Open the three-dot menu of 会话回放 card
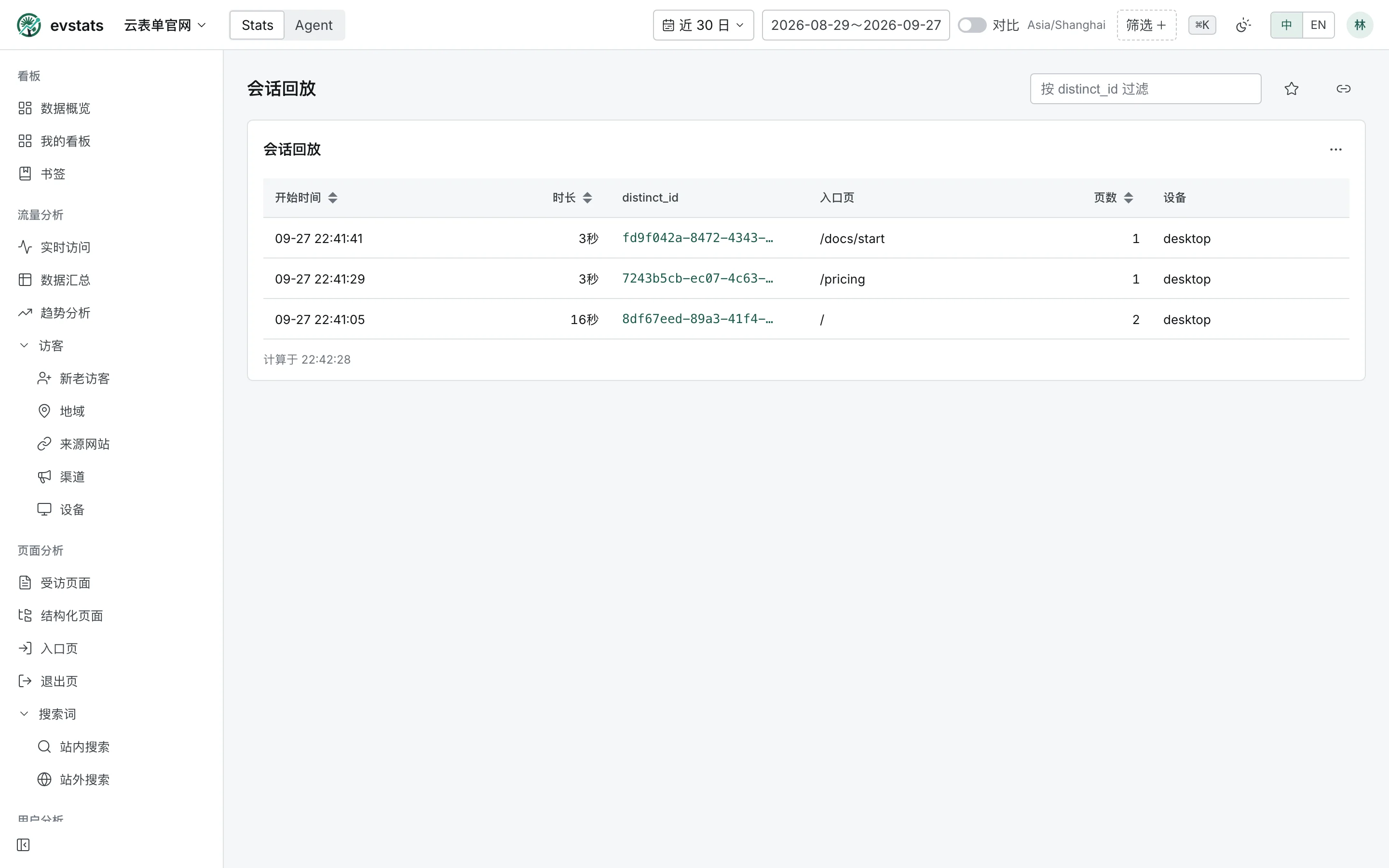The height and width of the screenshot is (868, 1389). coord(1335,149)
